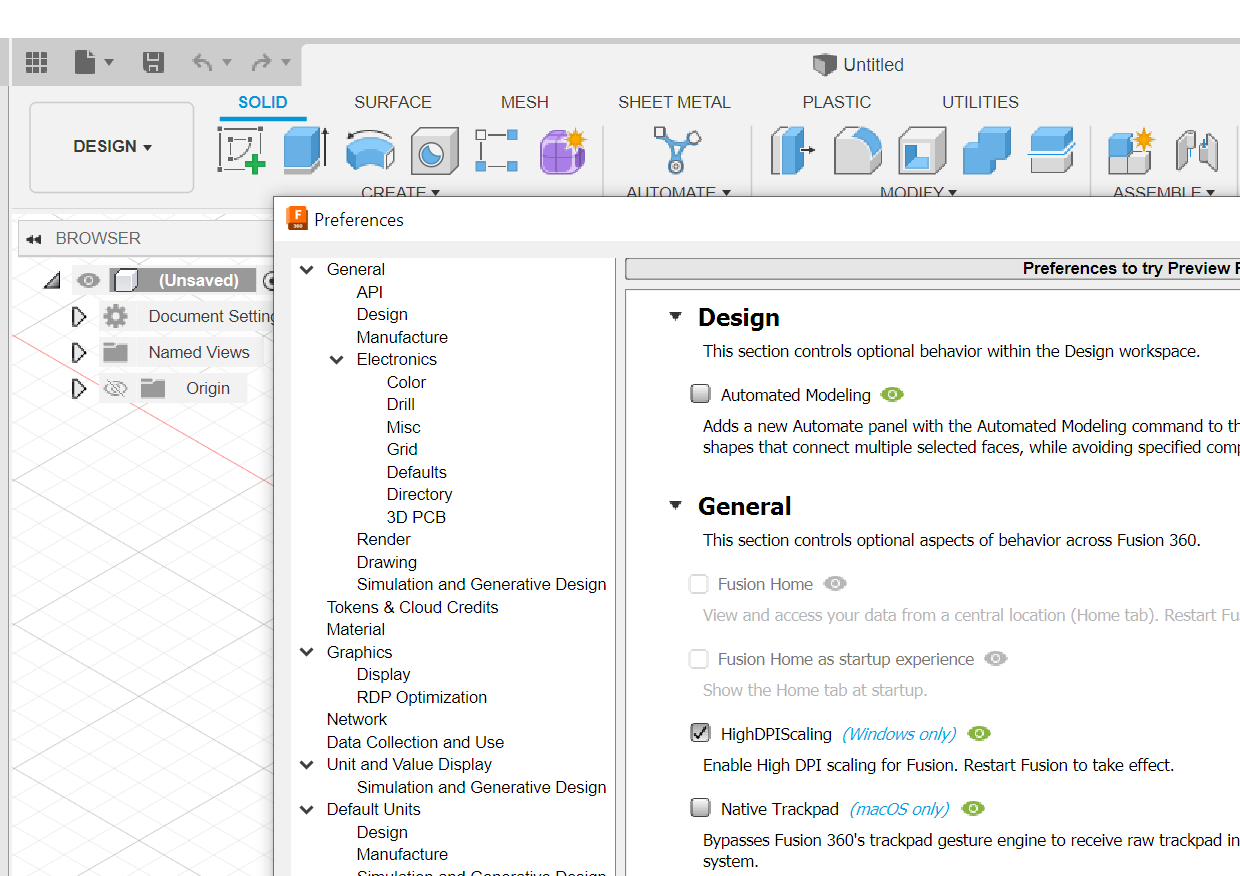The image size is (1240, 876).
Task: Show the hidden Origin folder via eye
Action: pos(116,388)
